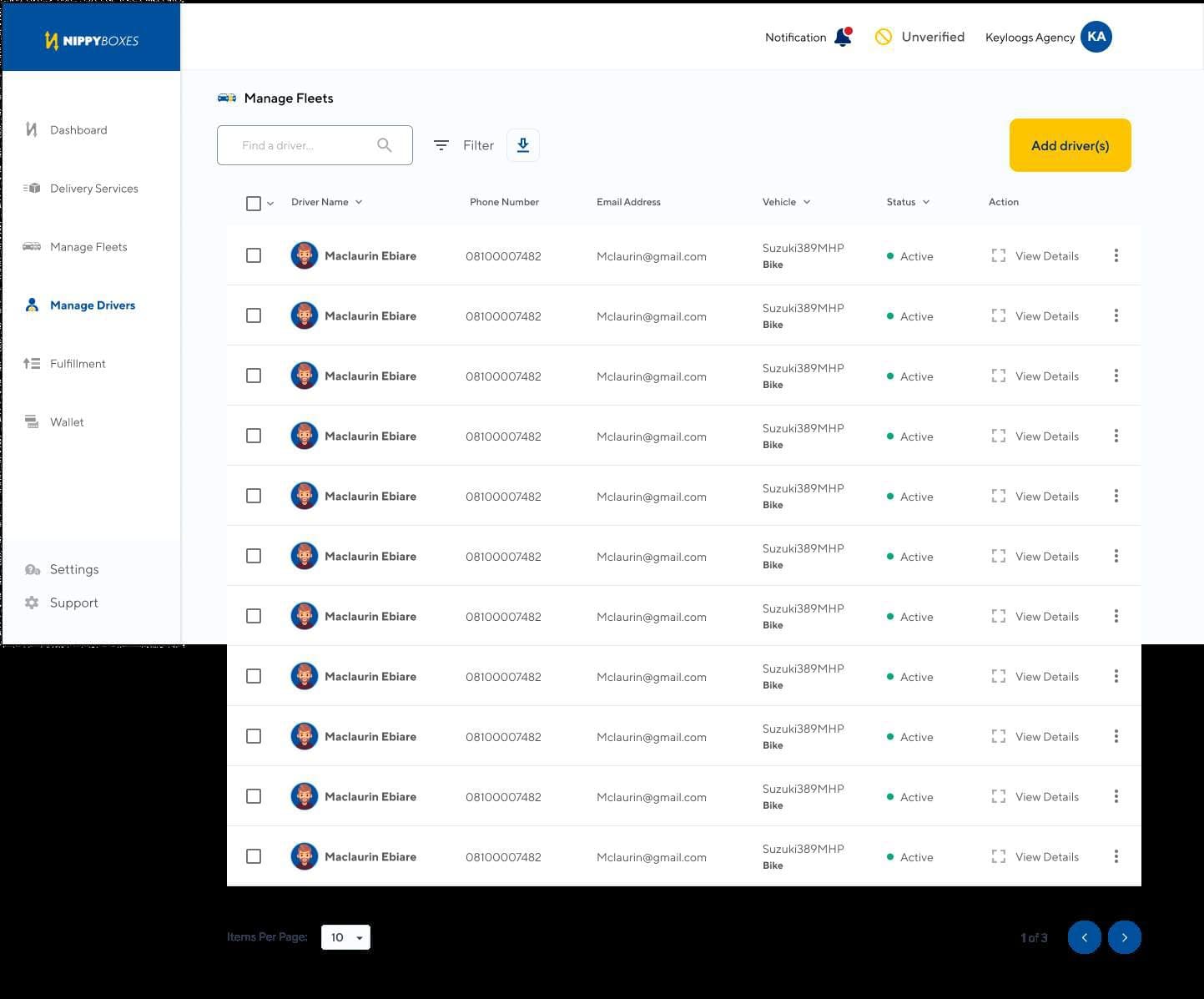Image resolution: width=1204 pixels, height=999 pixels.
Task: Click the Delivery Services sidebar icon
Action: tap(32, 188)
